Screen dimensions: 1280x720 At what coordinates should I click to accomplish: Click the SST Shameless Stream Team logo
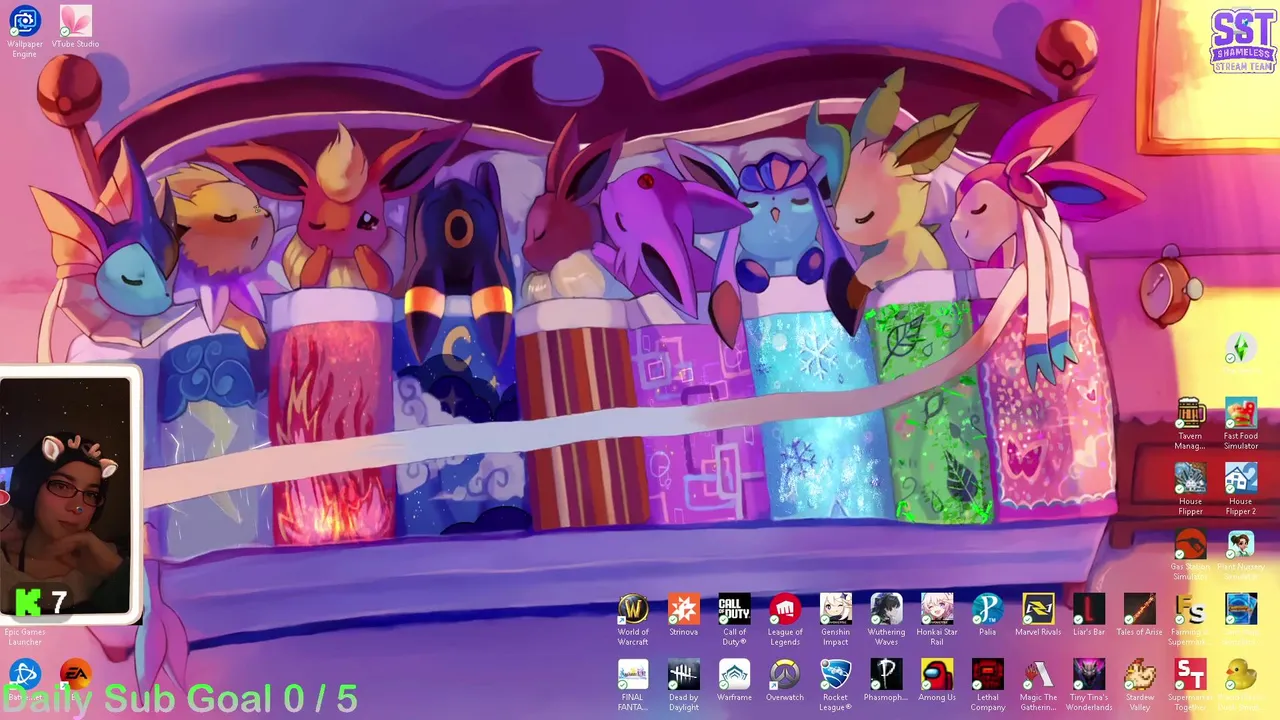coord(1241,41)
